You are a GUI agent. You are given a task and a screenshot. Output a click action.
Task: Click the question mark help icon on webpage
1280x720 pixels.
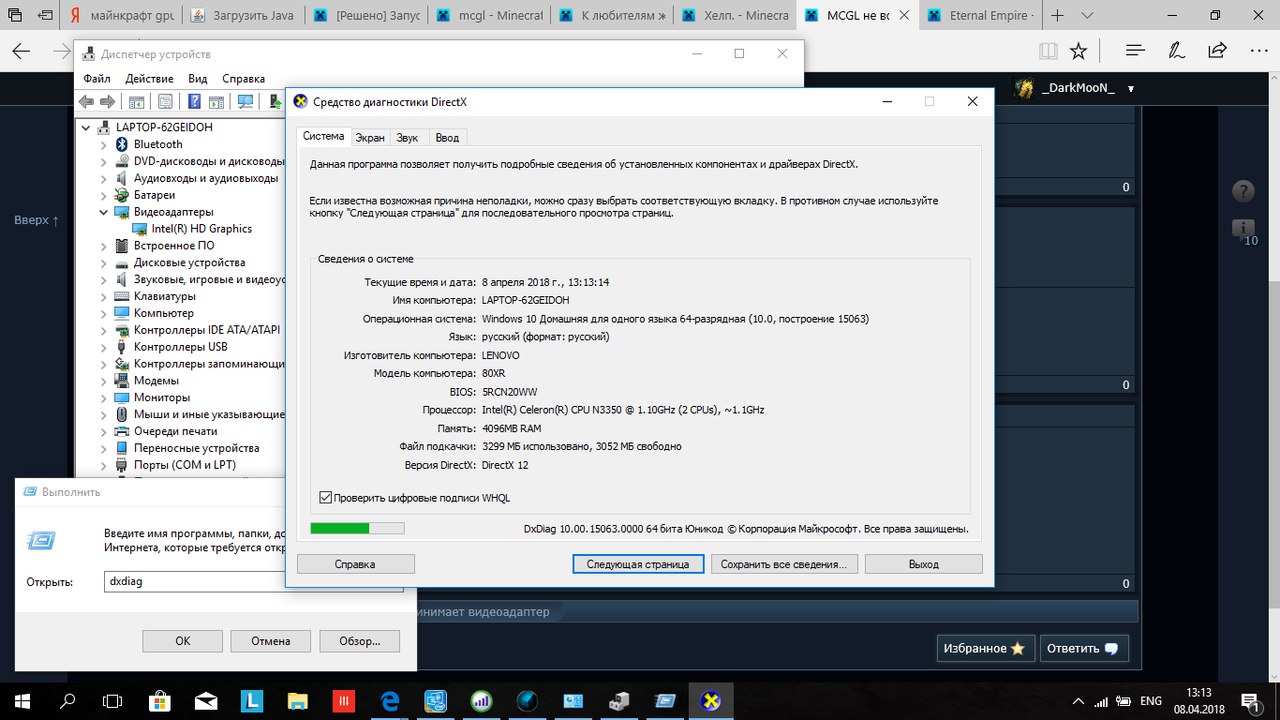pos(1243,191)
